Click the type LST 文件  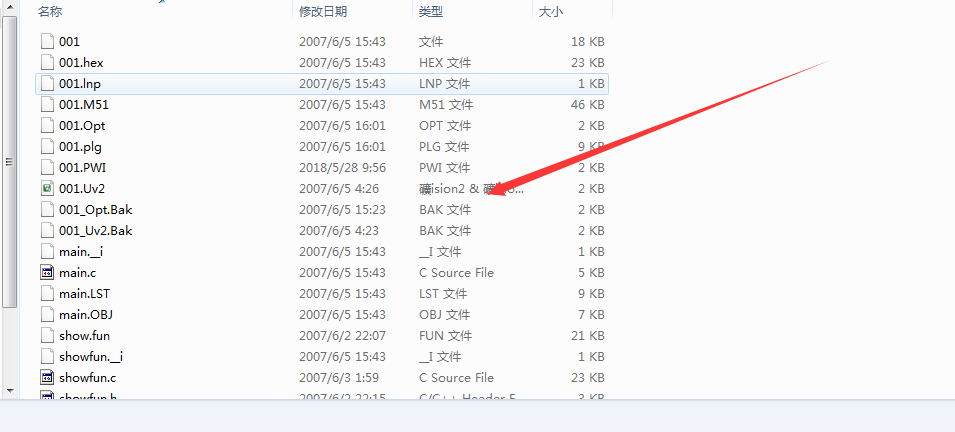pos(443,293)
